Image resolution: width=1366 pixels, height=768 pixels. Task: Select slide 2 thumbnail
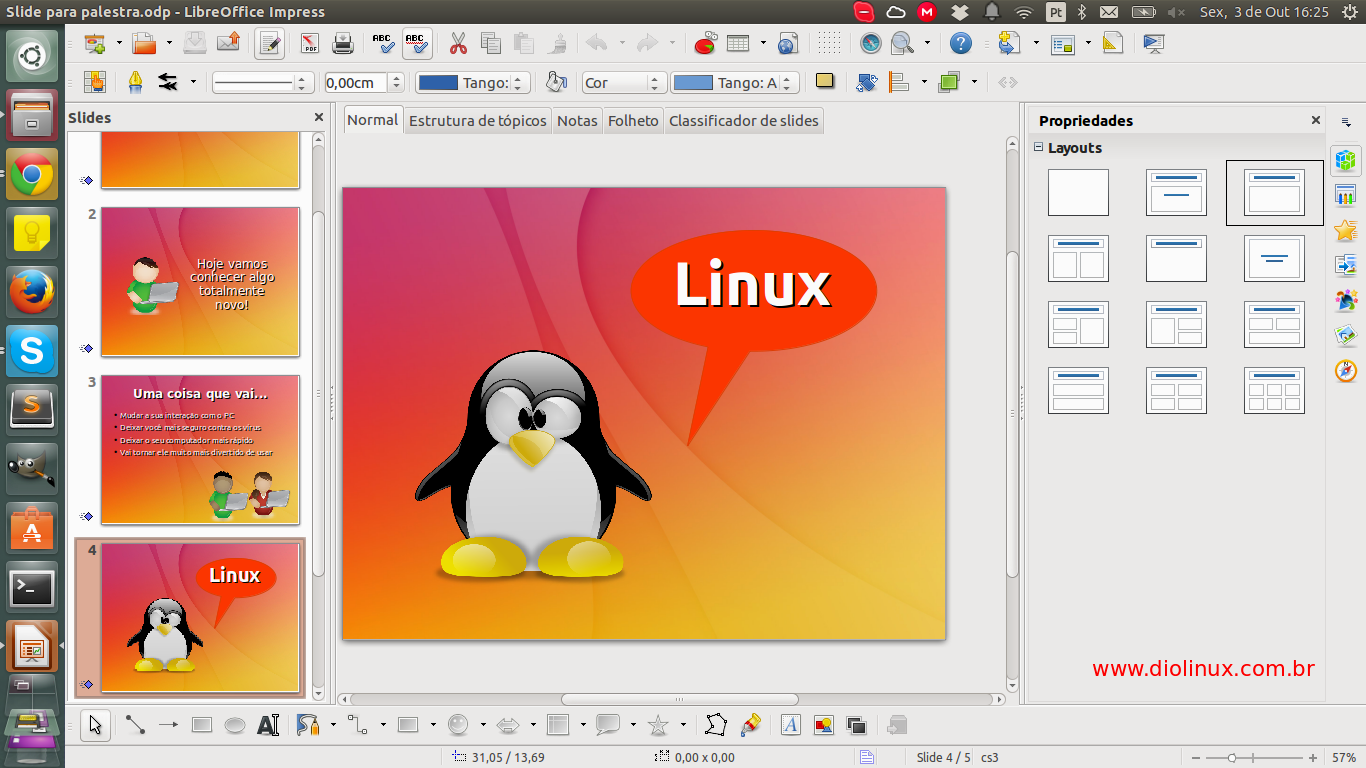click(200, 281)
